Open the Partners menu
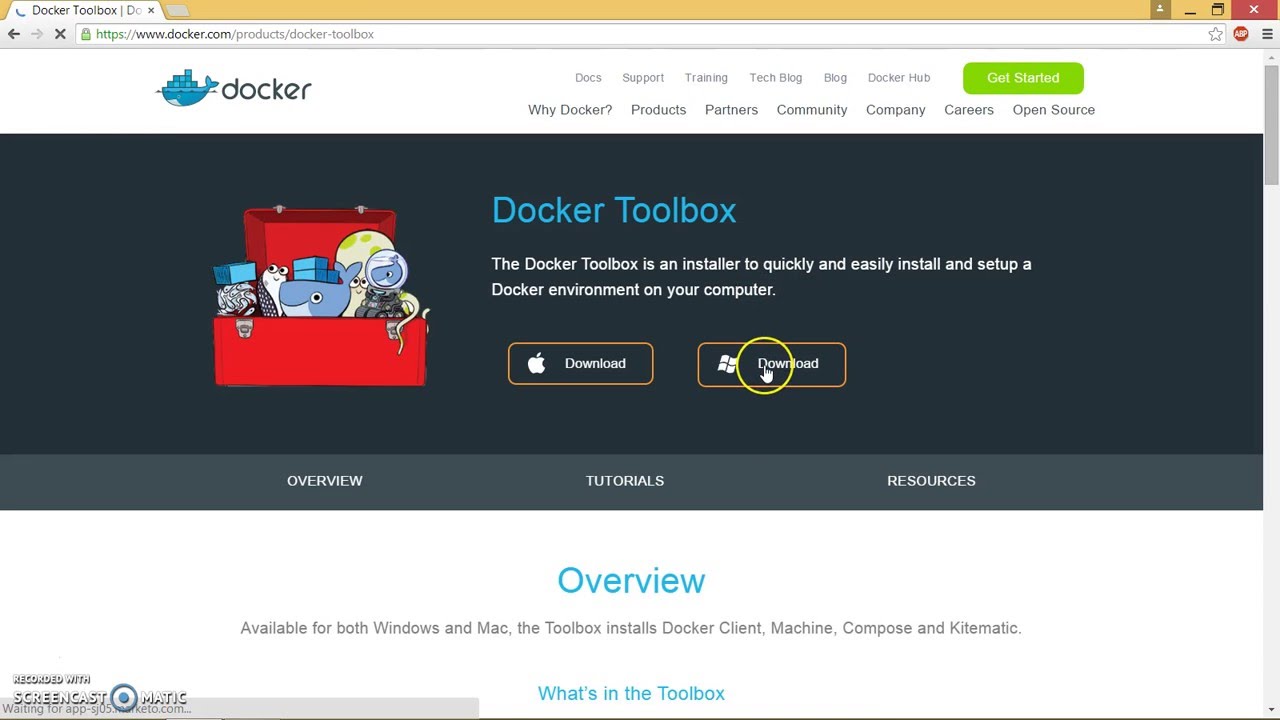The width and height of the screenshot is (1280, 720). click(731, 110)
